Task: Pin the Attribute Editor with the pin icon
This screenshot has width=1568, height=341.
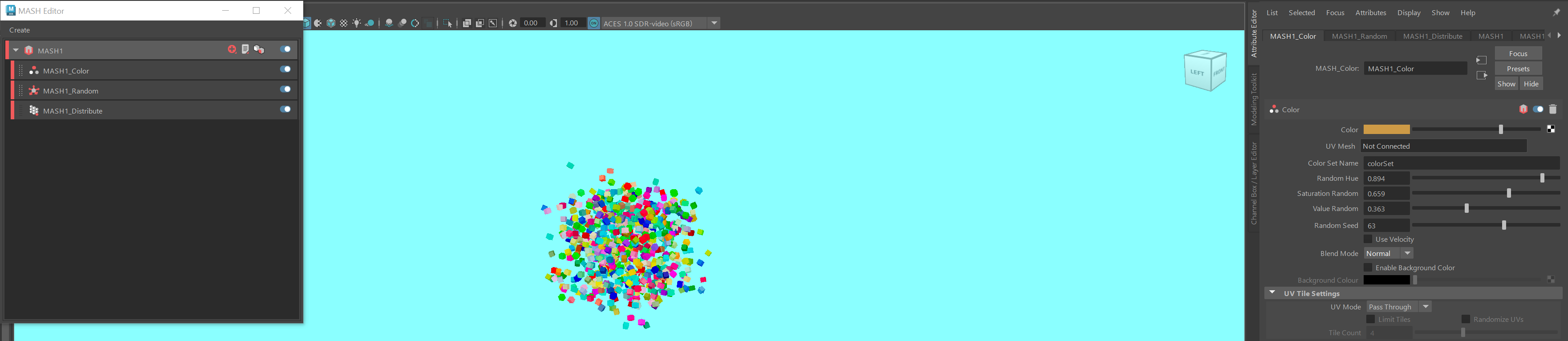Action: click(1556, 13)
